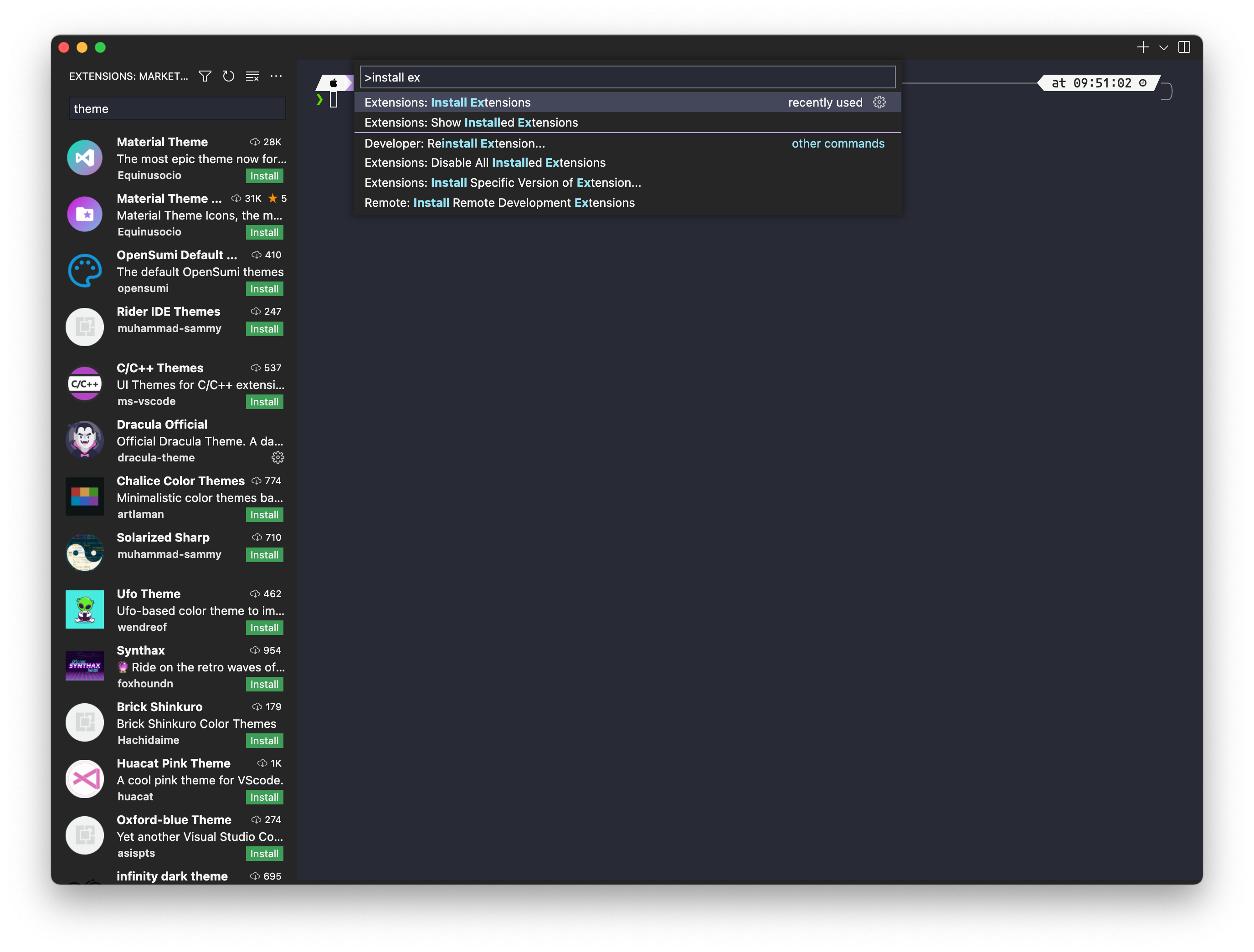1254x952 pixels.
Task: Select Developer: Reinstall Extension command
Action: tap(454, 143)
